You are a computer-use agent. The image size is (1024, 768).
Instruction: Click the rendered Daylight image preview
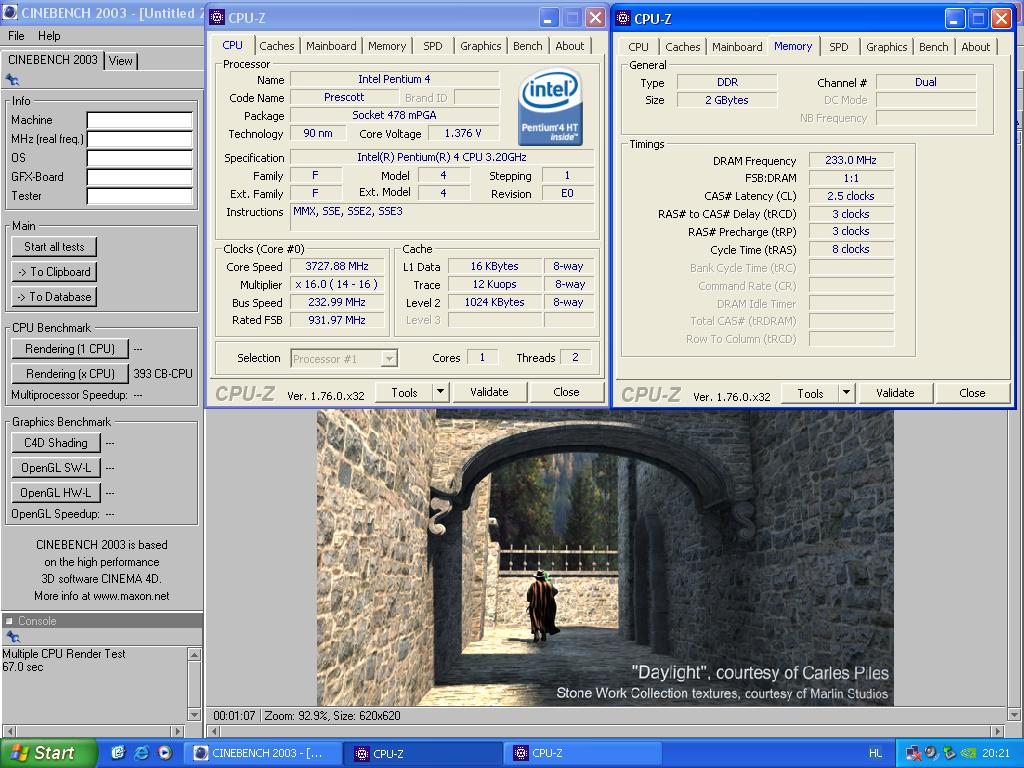(605, 557)
